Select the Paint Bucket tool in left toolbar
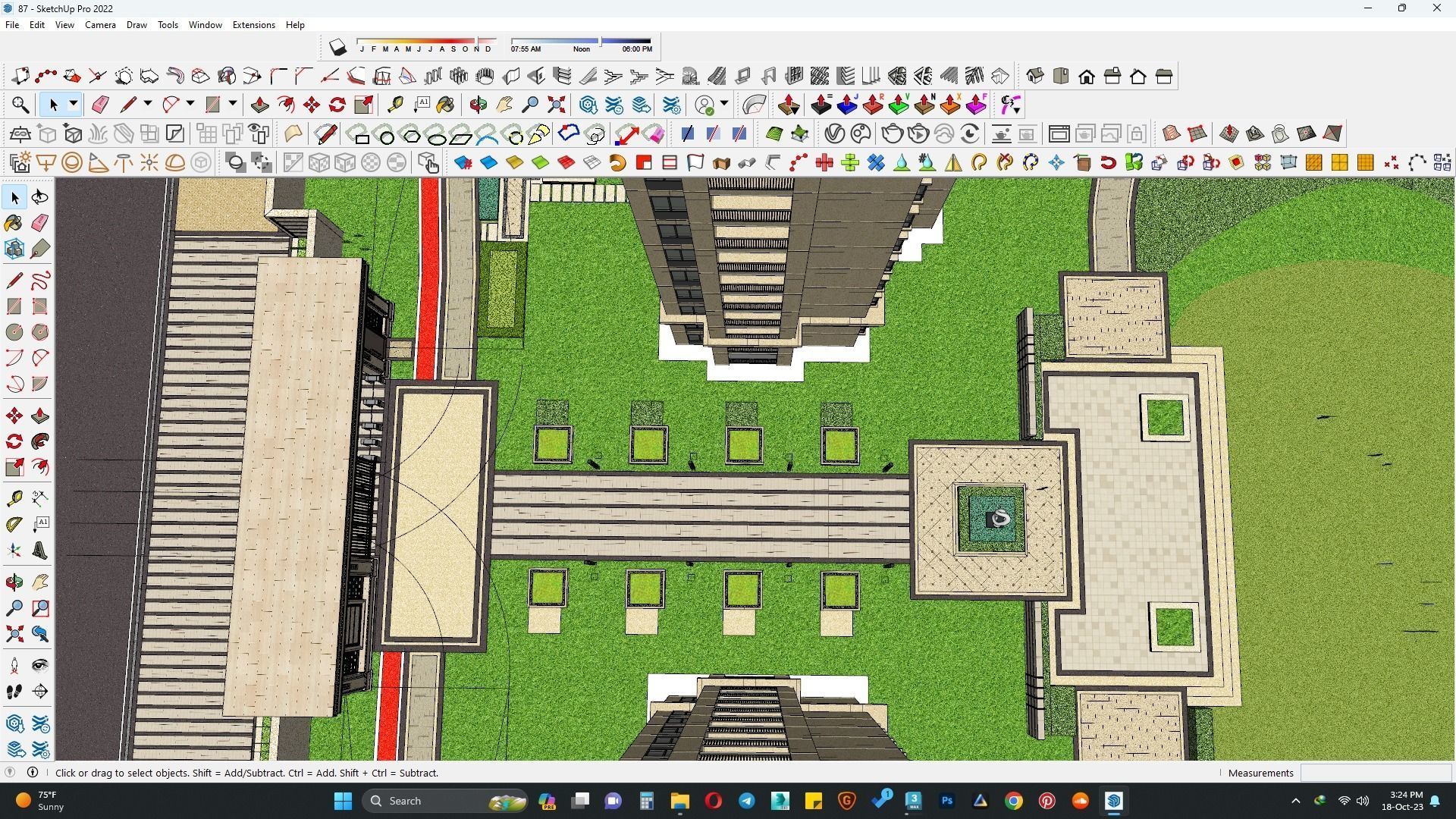 point(14,222)
